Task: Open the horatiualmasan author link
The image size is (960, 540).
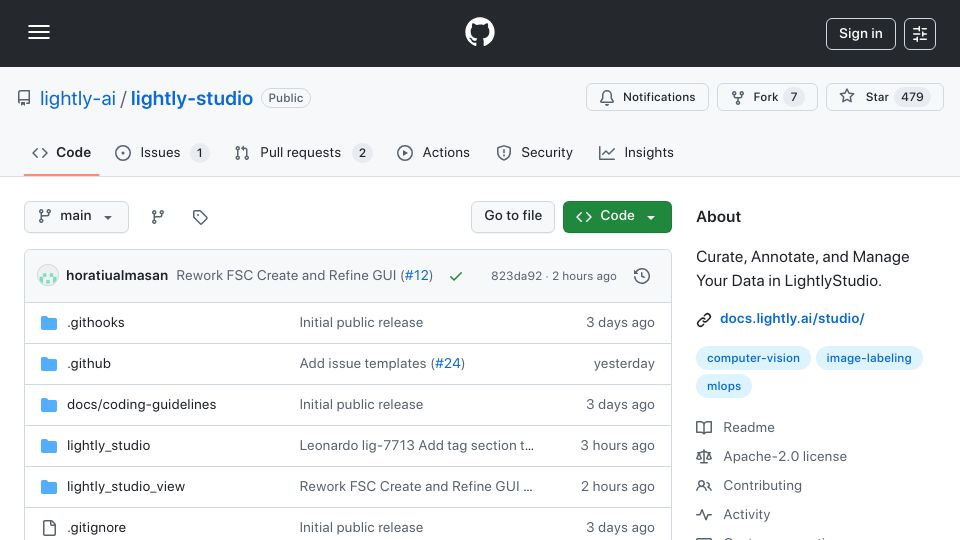Action: [117, 276]
